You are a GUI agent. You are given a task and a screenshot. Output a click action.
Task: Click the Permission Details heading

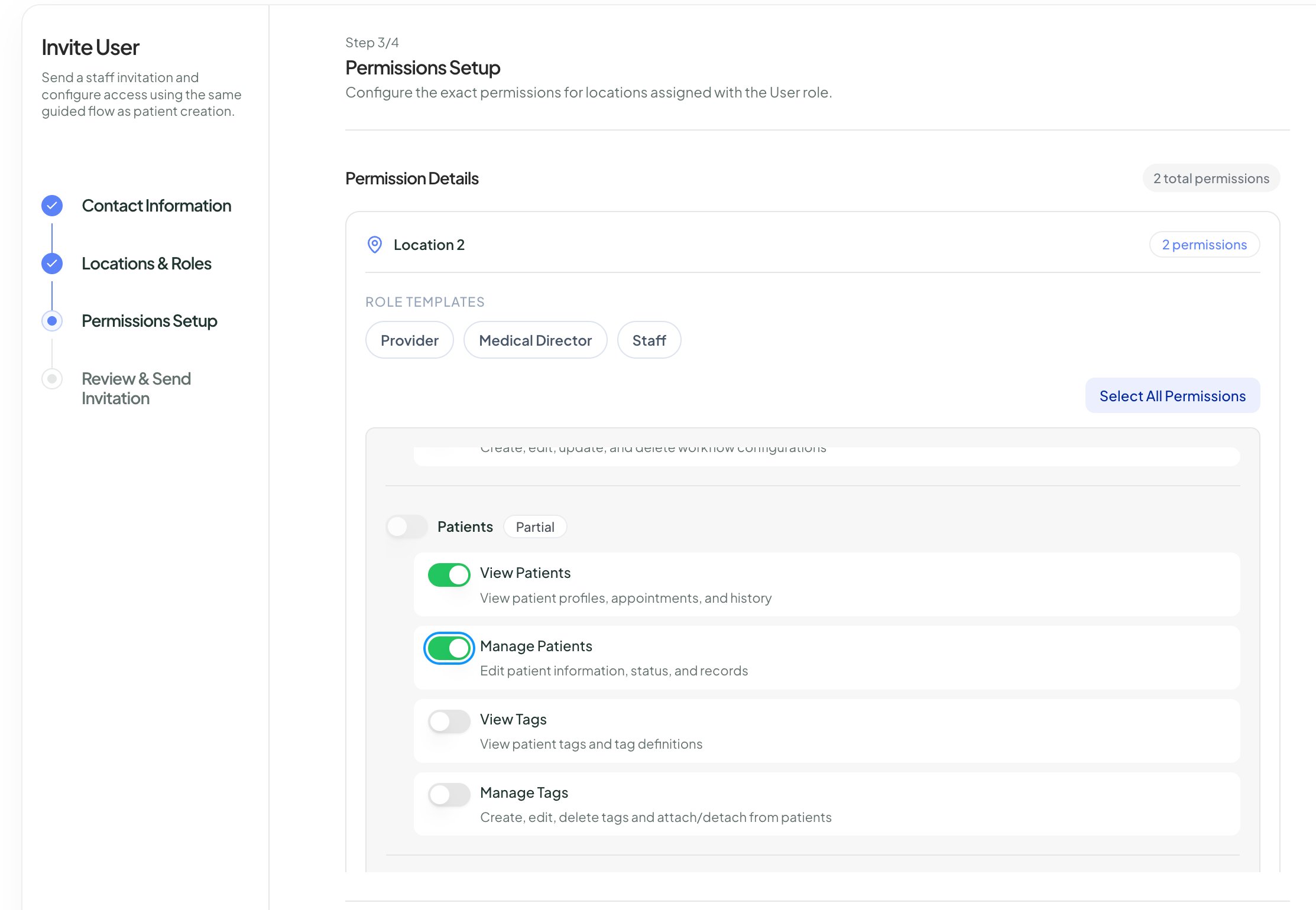pyautogui.click(x=411, y=178)
